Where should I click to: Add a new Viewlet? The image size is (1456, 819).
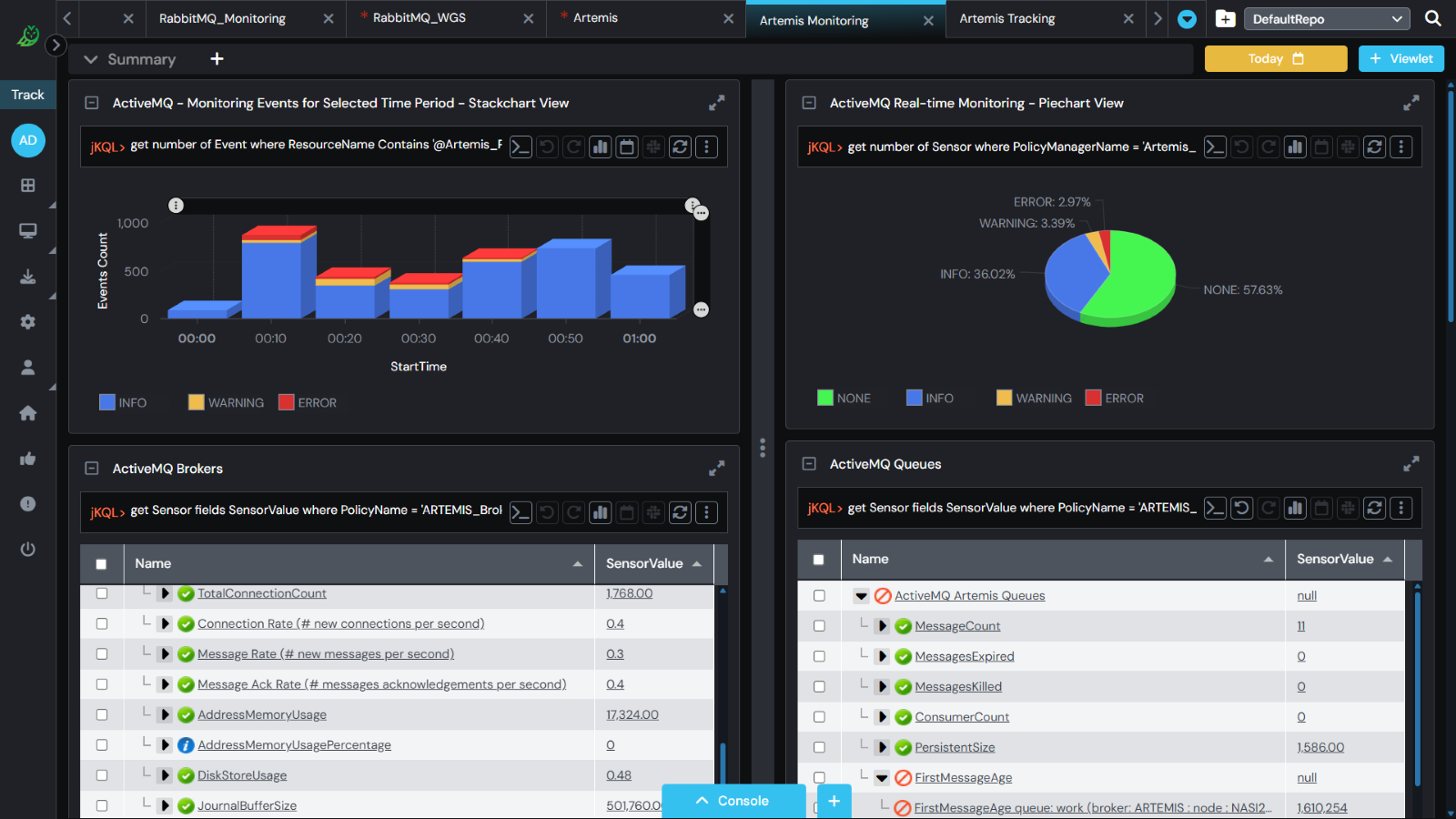pos(1401,58)
